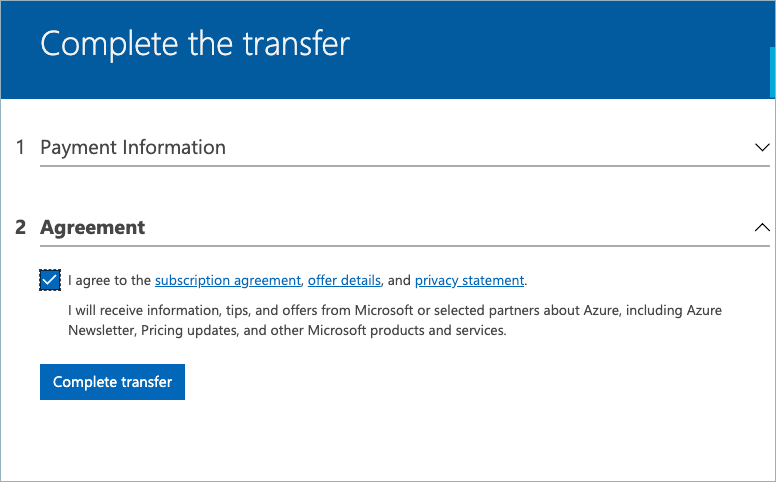Click the divider line under Agreement heading
The height and width of the screenshot is (482, 776).
400,245
